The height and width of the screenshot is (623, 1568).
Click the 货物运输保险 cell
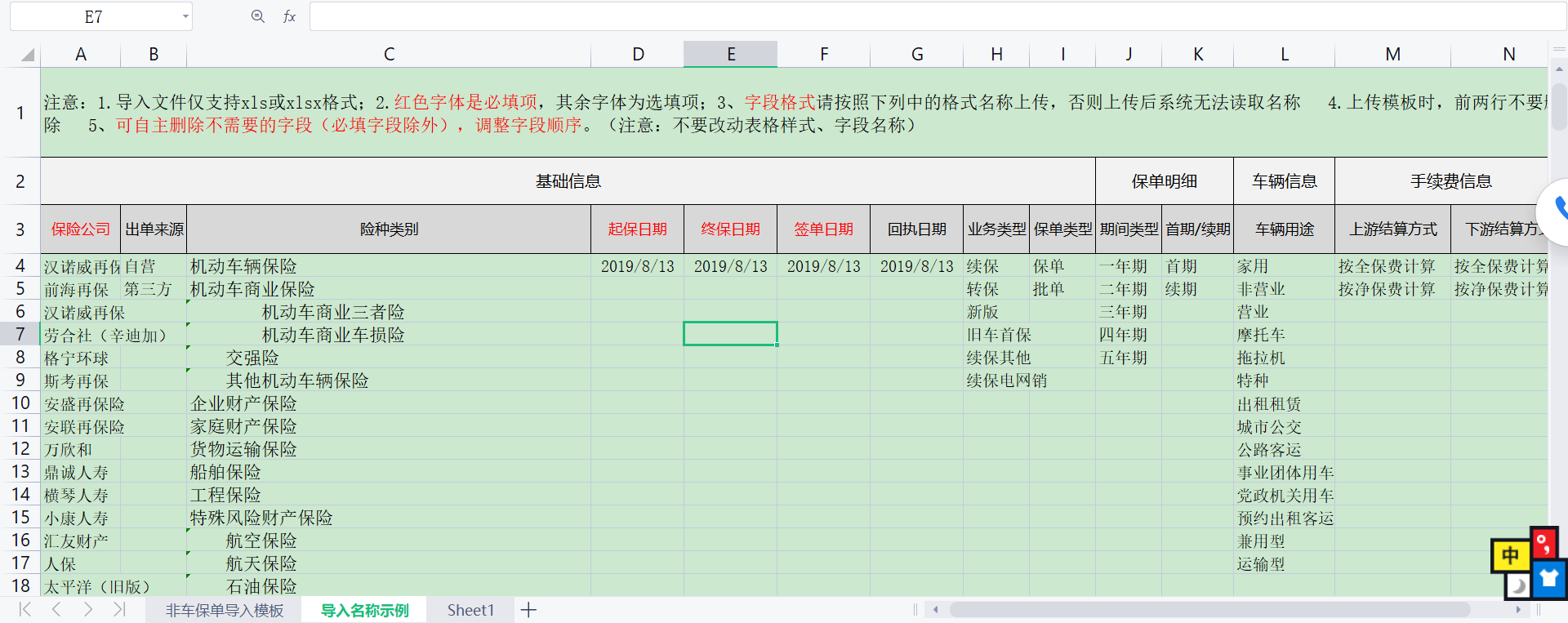(x=389, y=449)
